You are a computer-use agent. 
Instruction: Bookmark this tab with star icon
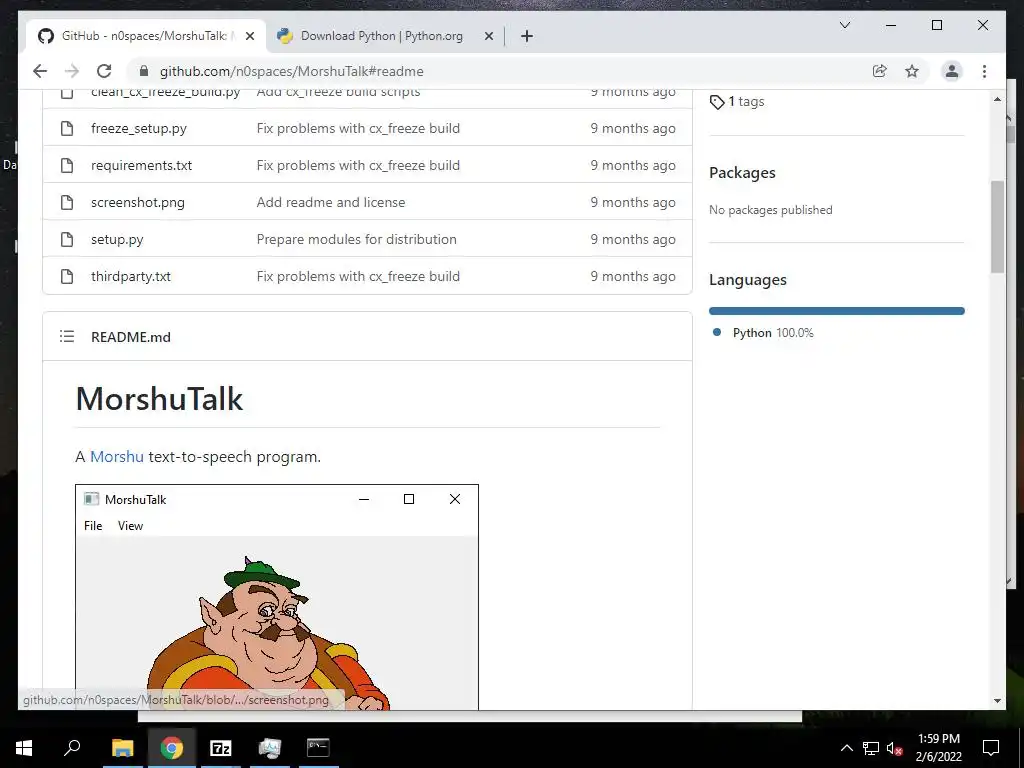click(x=912, y=71)
